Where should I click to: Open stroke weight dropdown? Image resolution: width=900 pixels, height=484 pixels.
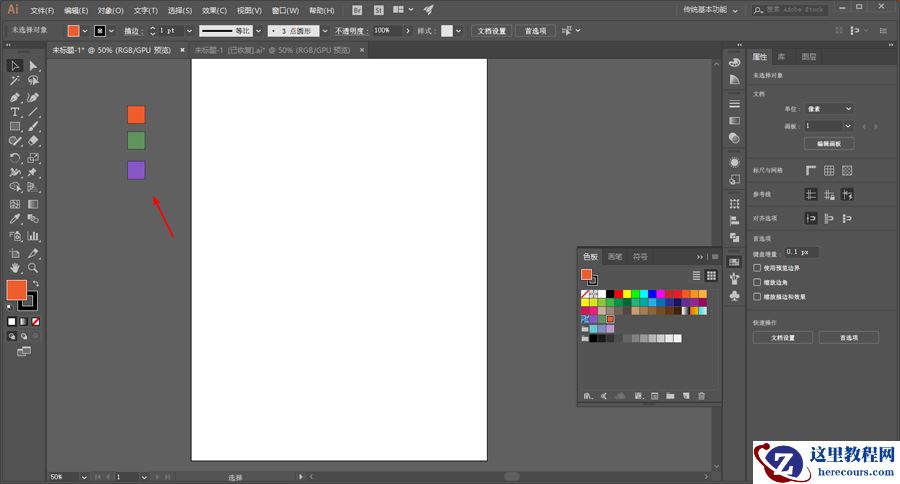[x=189, y=31]
